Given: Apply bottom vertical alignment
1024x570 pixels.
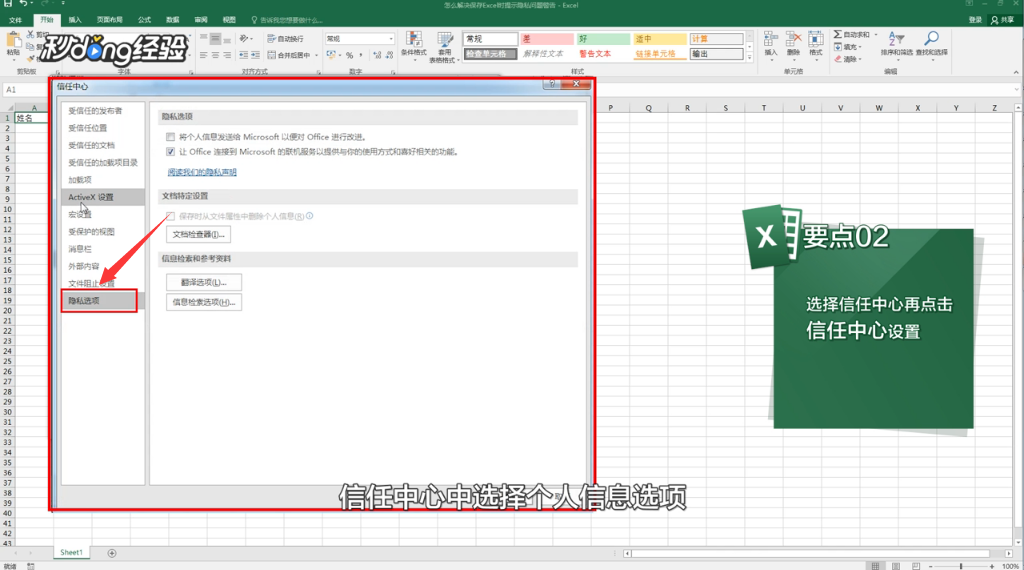Looking at the screenshot, I should (x=227, y=39).
